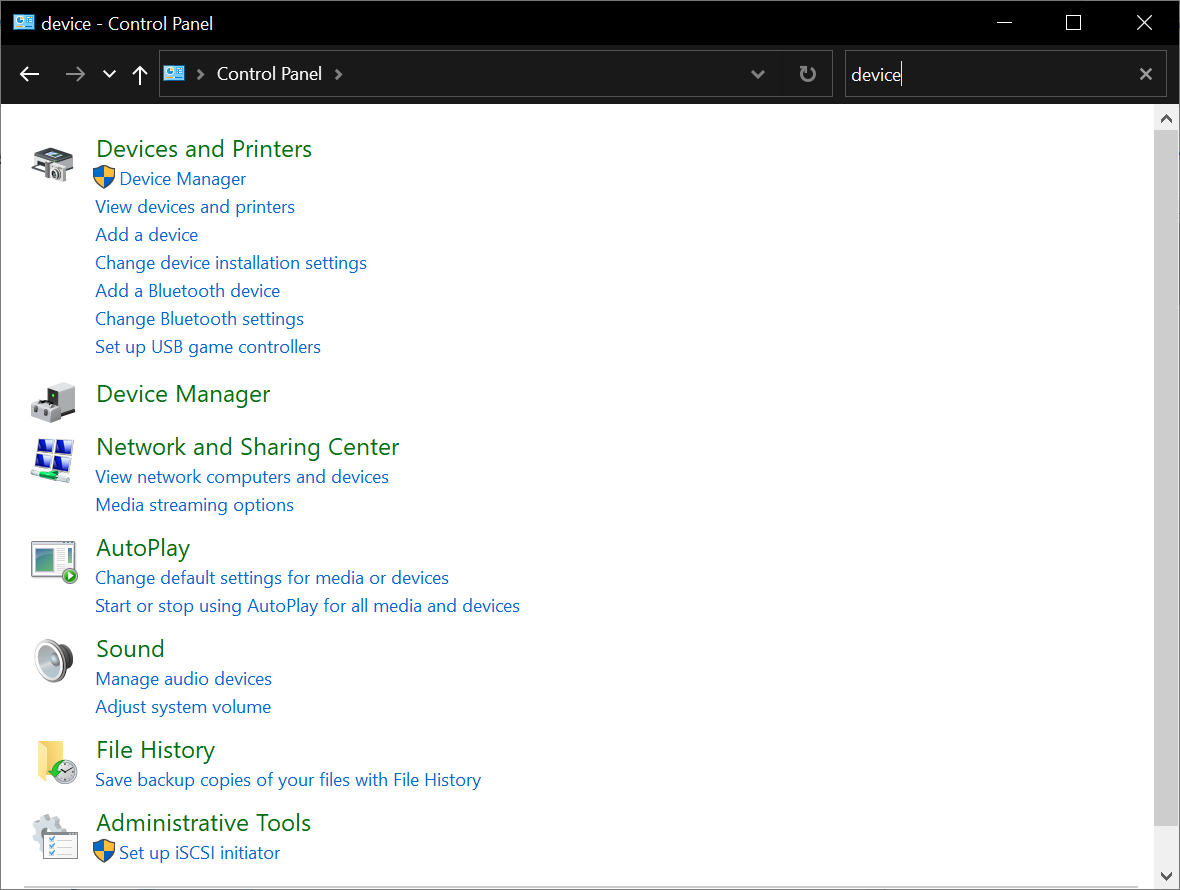The height and width of the screenshot is (890, 1180).
Task: Click the Device Manager category icon
Action: pyautogui.click(x=52, y=401)
